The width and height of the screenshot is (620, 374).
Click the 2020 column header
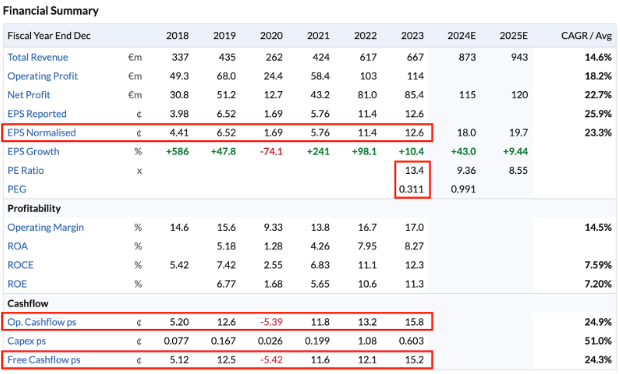tap(271, 36)
